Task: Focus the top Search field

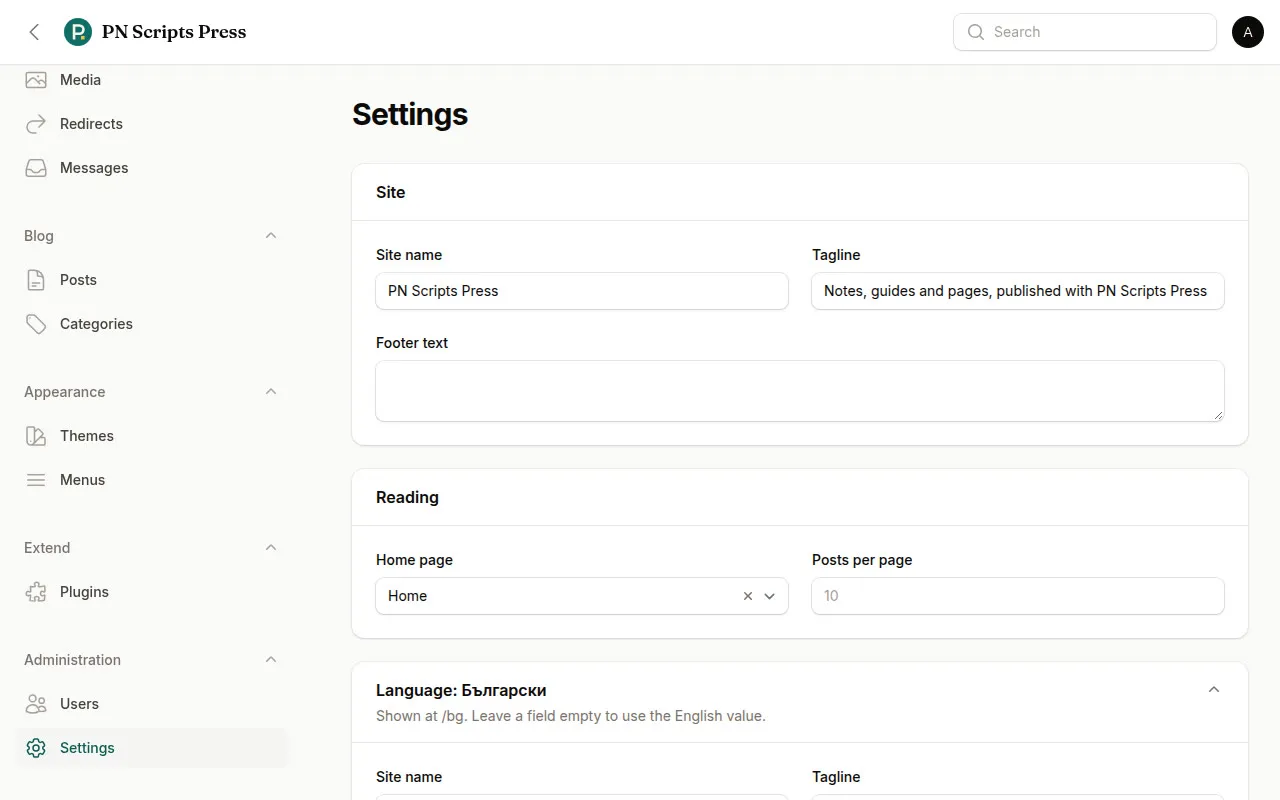Action: point(1085,32)
